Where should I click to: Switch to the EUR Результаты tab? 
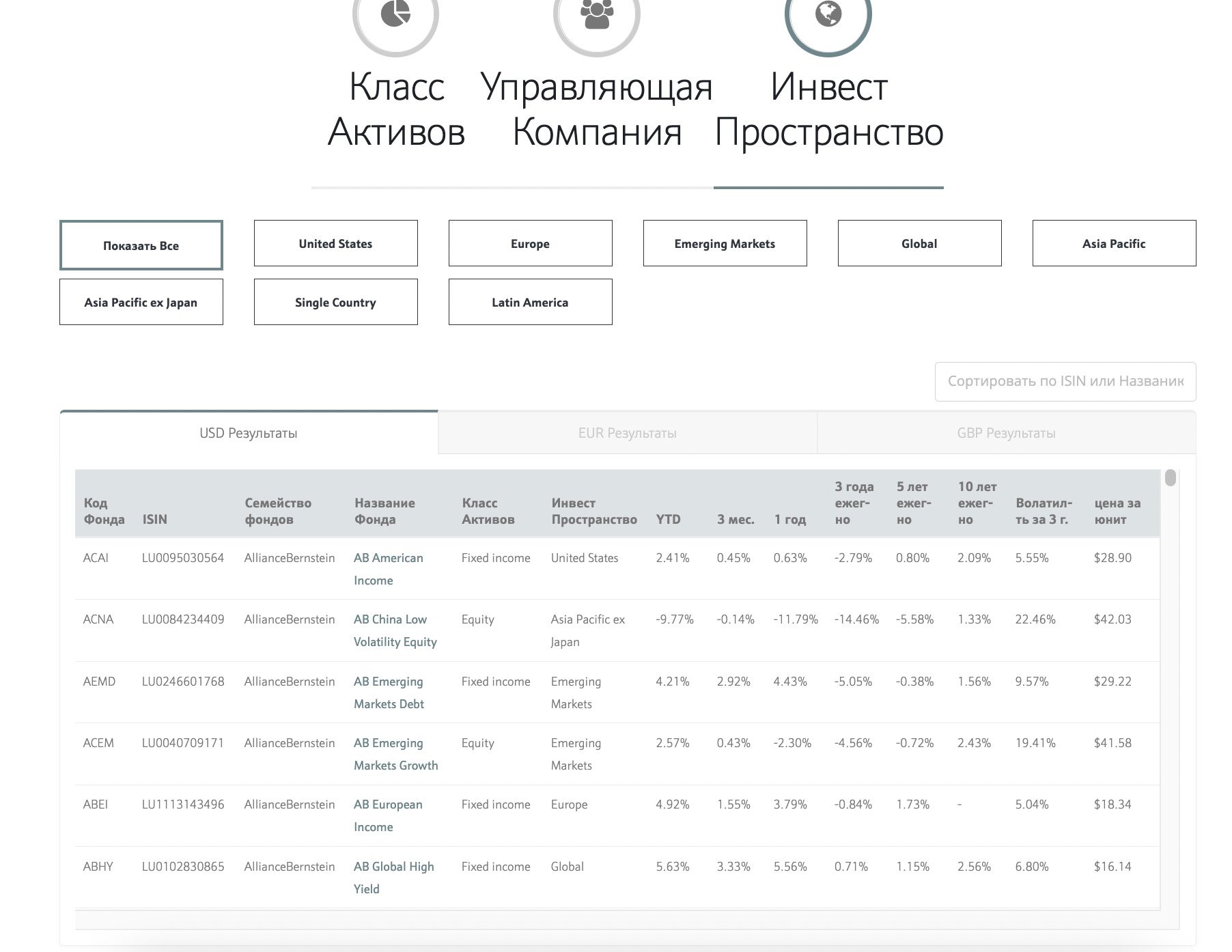(x=626, y=432)
